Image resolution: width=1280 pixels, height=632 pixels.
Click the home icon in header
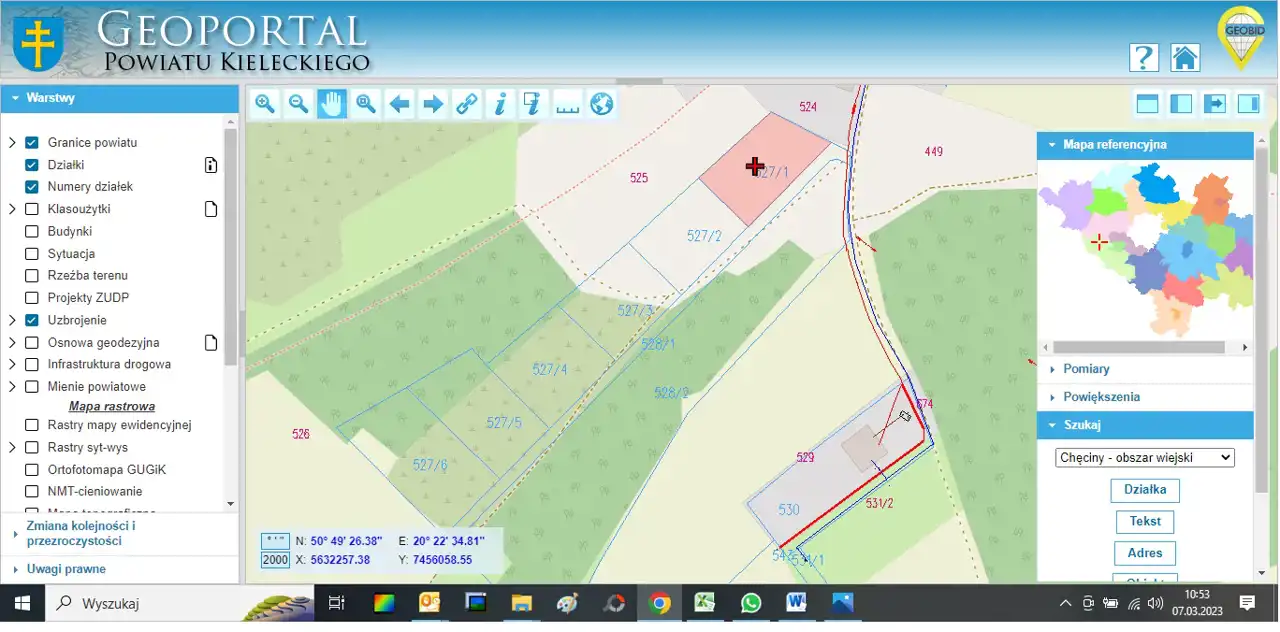[x=1185, y=58]
